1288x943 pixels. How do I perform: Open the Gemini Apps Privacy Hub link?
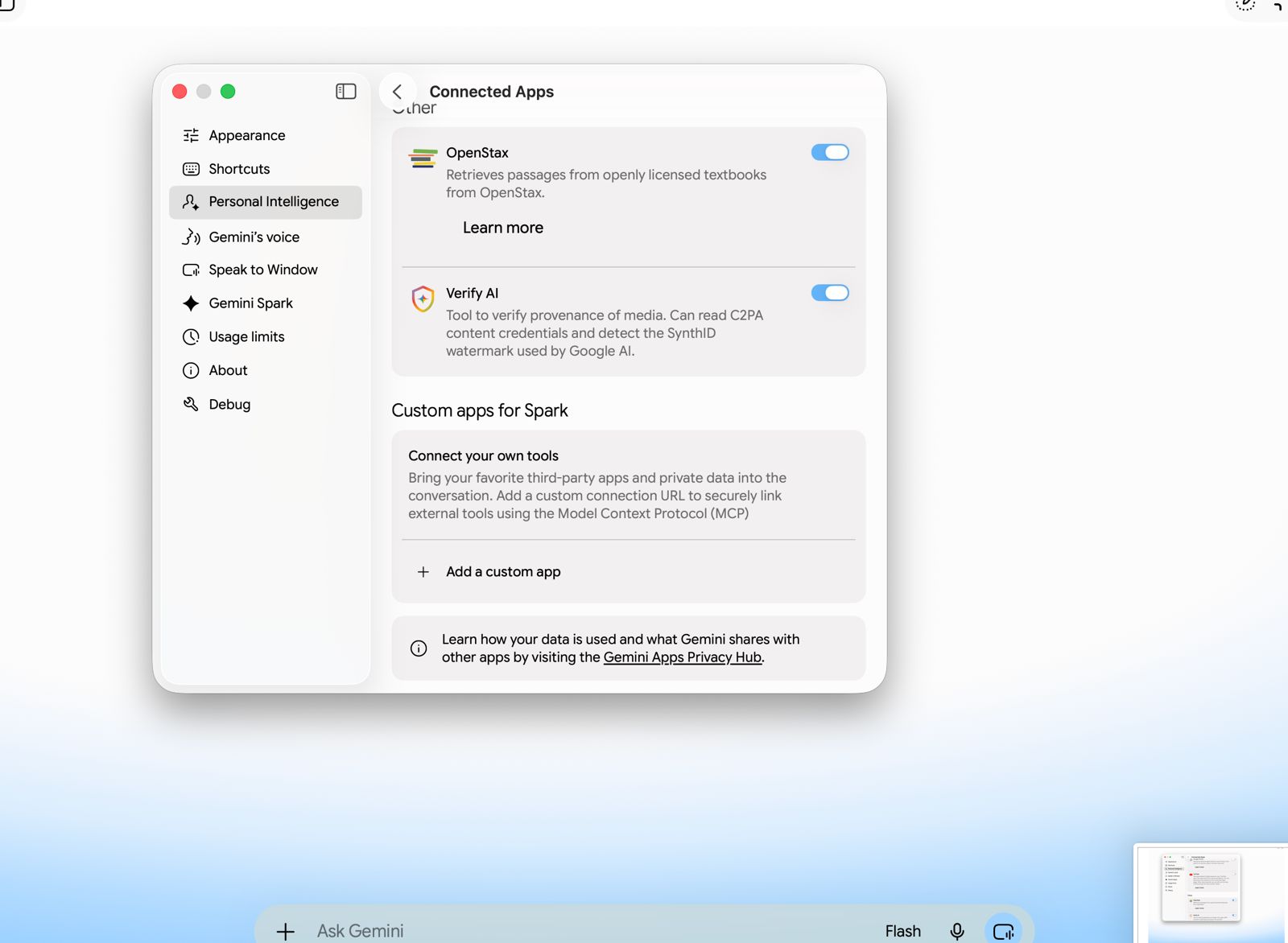click(x=683, y=657)
